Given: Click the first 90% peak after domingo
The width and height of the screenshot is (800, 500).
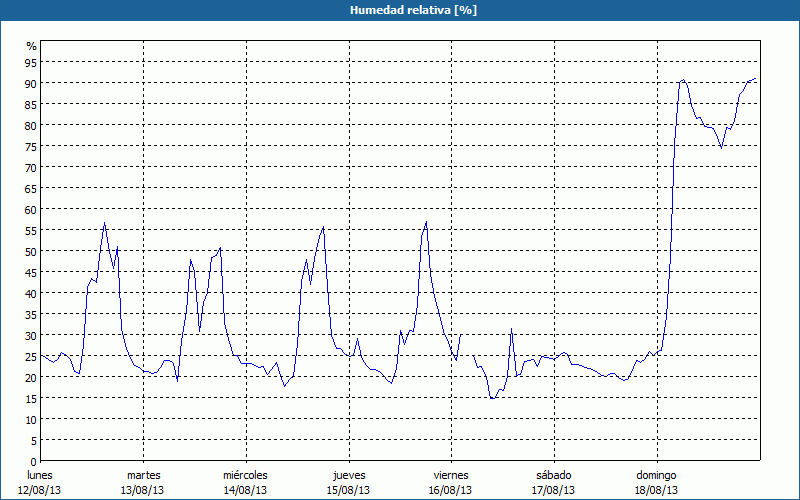Looking at the screenshot, I should point(683,80).
